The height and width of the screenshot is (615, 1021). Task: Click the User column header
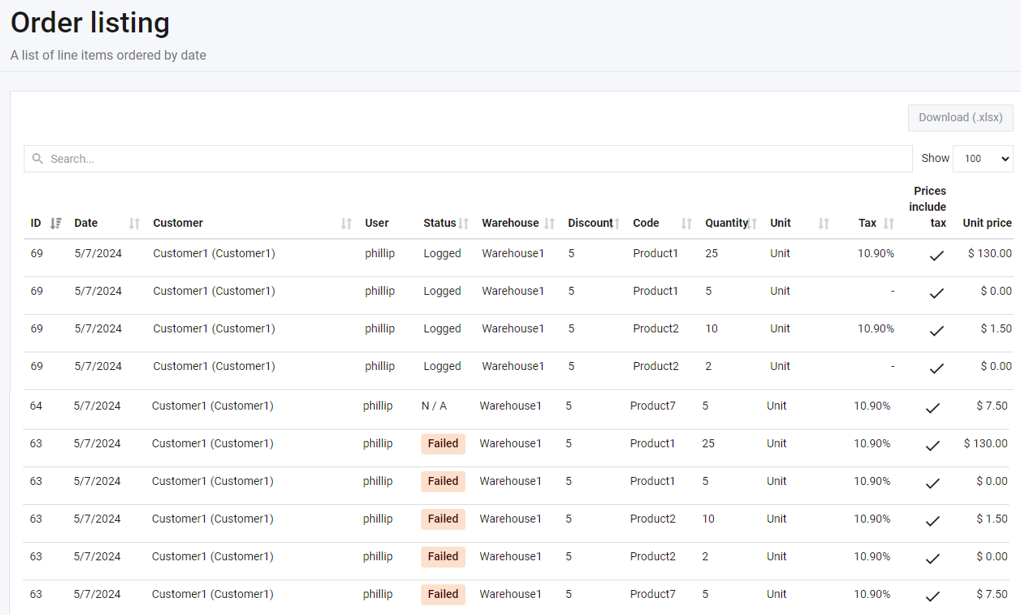click(x=377, y=223)
